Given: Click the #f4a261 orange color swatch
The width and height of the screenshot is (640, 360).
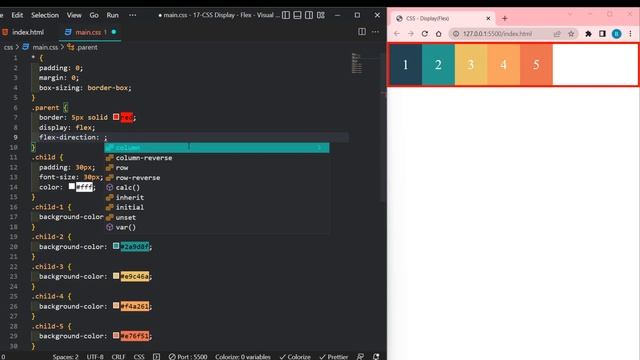Looking at the screenshot, I should coord(116,306).
